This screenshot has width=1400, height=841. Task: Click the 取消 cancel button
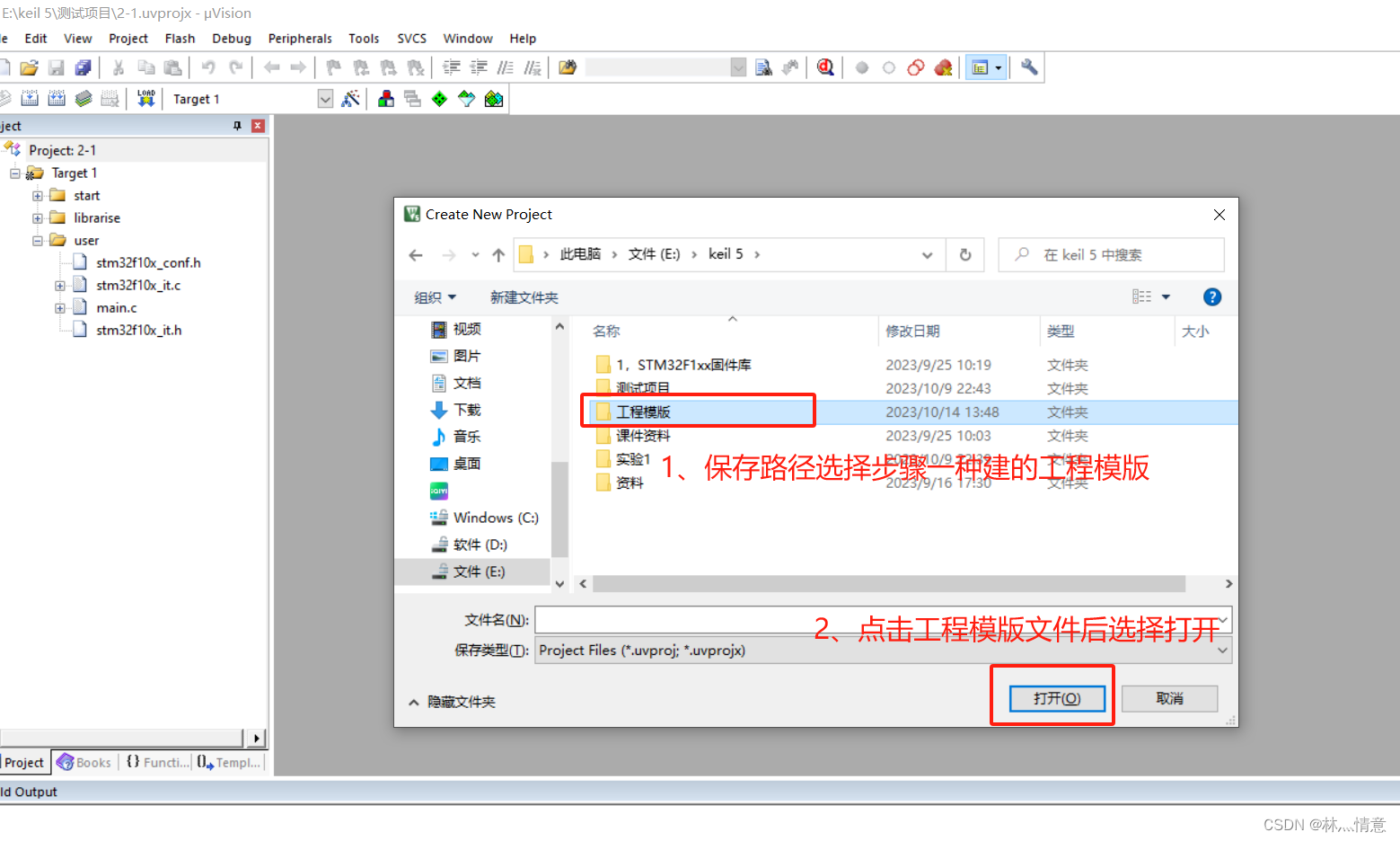[x=1169, y=698]
